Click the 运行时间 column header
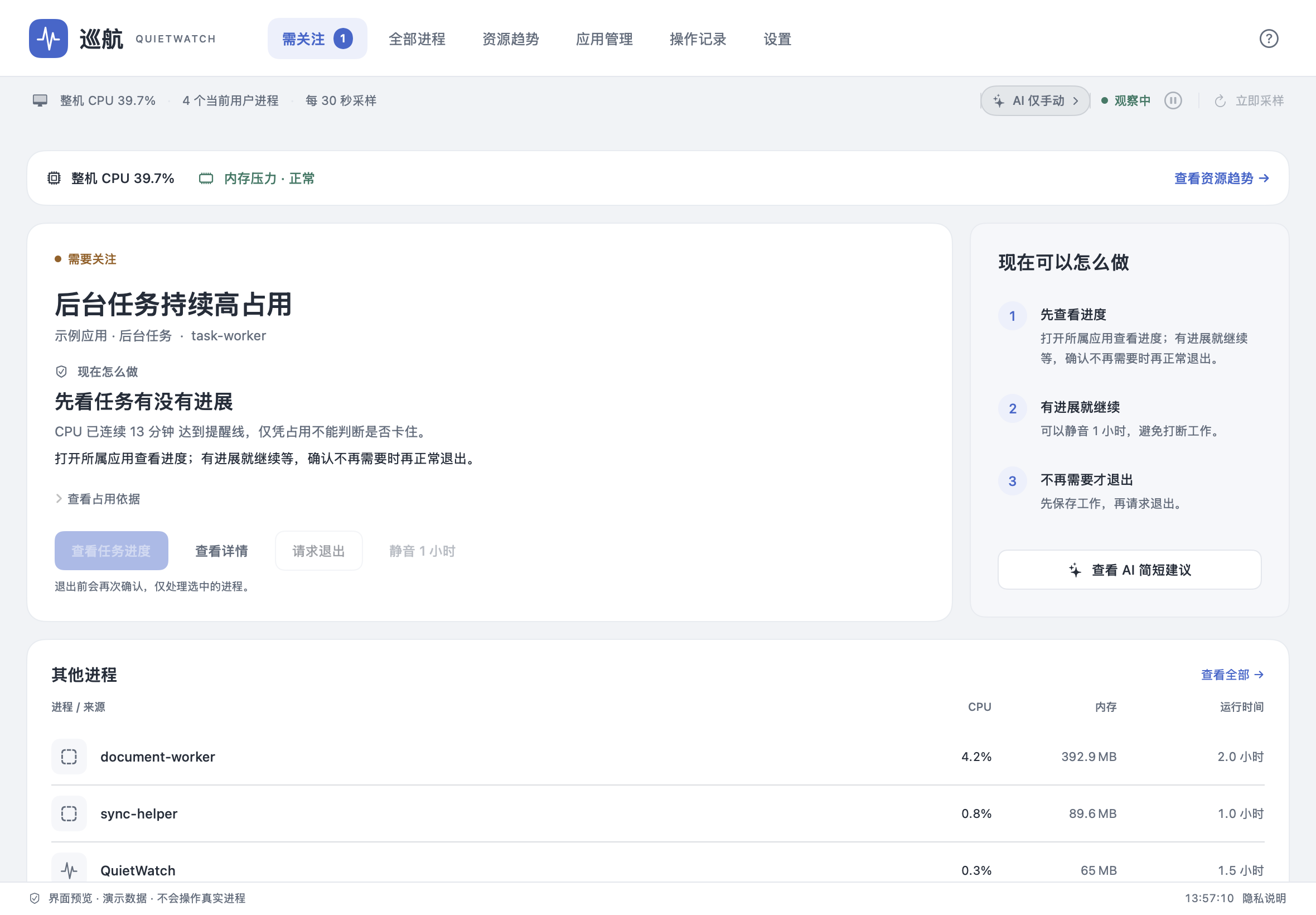Image resolution: width=1316 pixels, height=915 pixels. [1241, 707]
